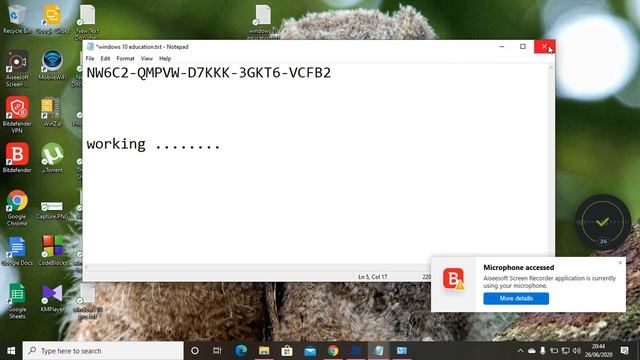Image resolution: width=640 pixels, height=360 pixels.
Task: Click the Bitdefender green checkmark widget
Action: pos(603,222)
